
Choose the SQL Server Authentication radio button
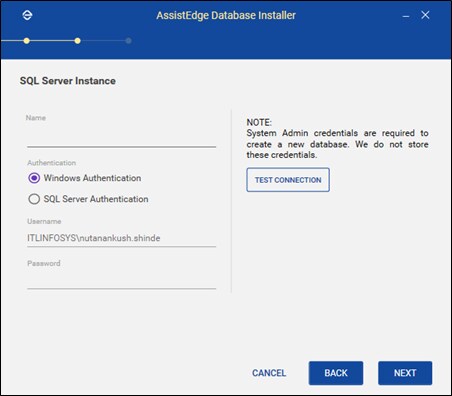pyautogui.click(x=34, y=199)
